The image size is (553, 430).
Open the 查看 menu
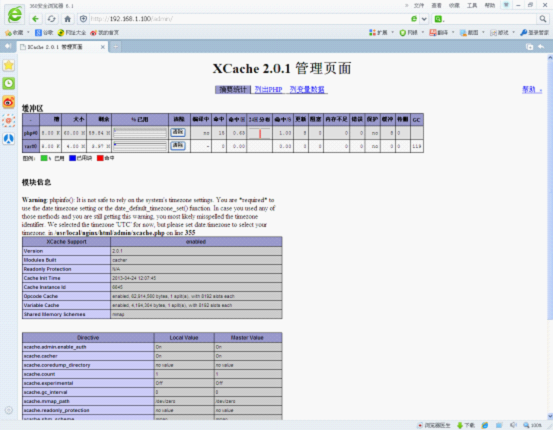click(x=437, y=5)
